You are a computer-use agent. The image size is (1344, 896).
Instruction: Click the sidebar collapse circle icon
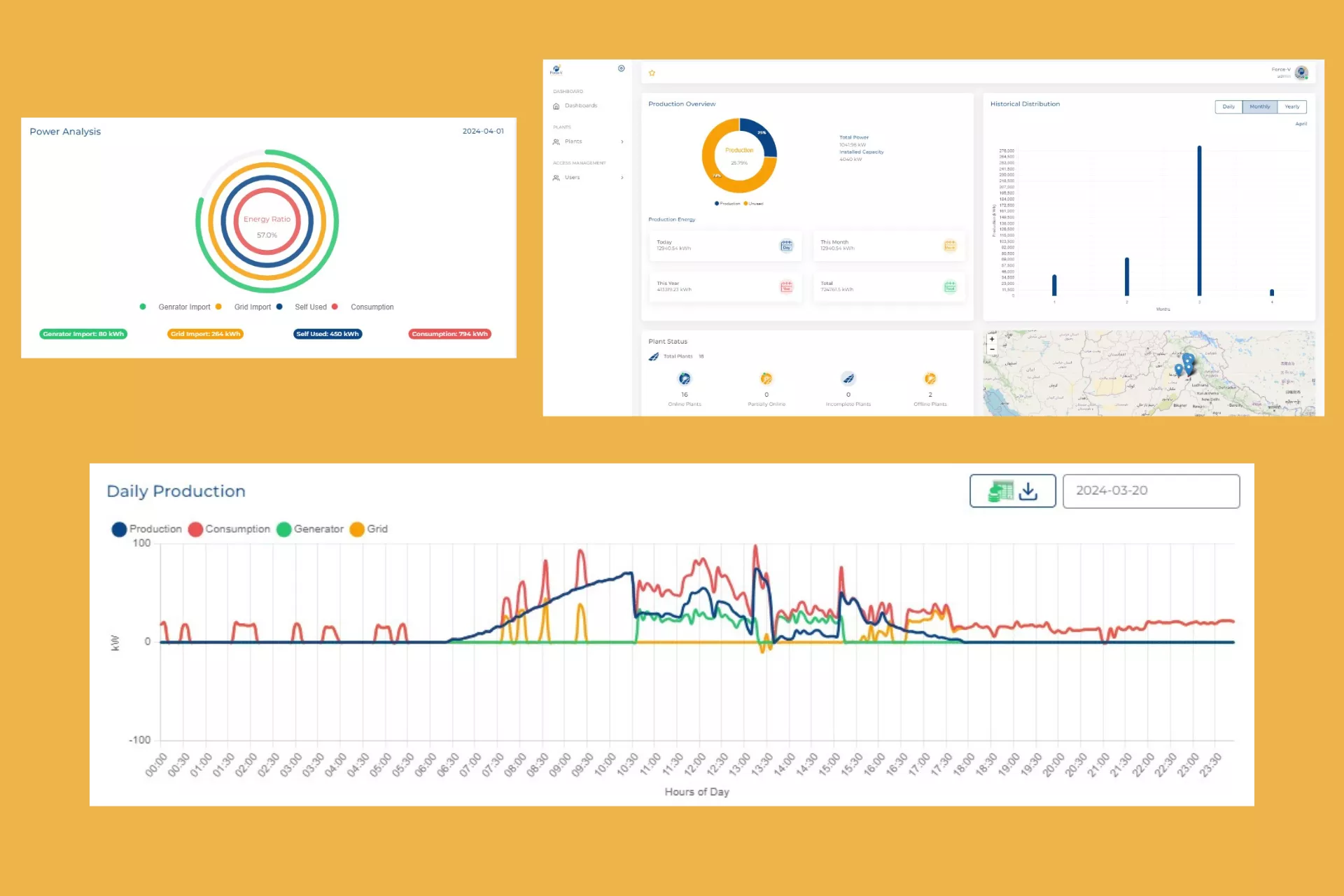pos(621,69)
